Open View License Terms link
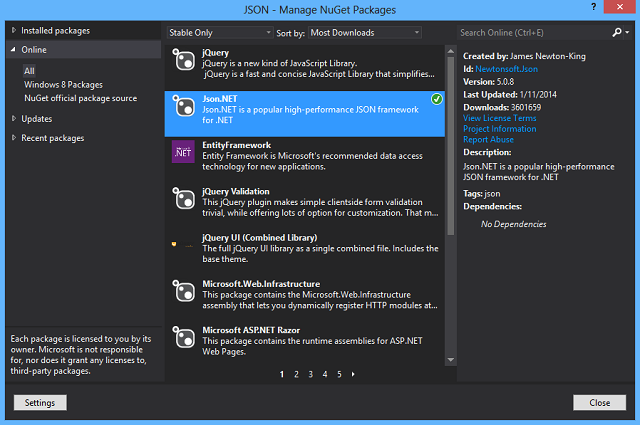 click(x=500, y=118)
